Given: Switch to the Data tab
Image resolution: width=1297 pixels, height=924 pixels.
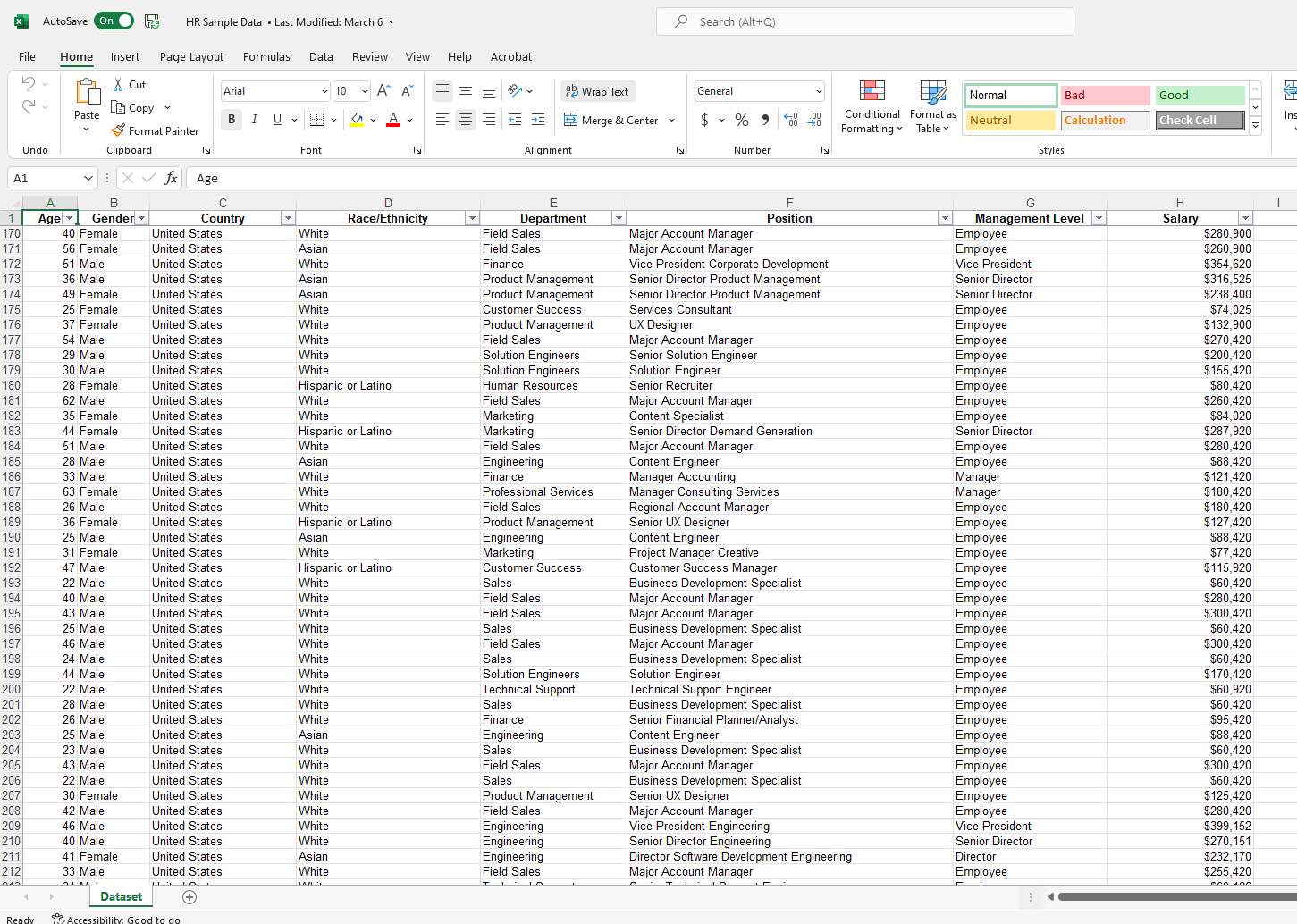Looking at the screenshot, I should click(x=321, y=56).
